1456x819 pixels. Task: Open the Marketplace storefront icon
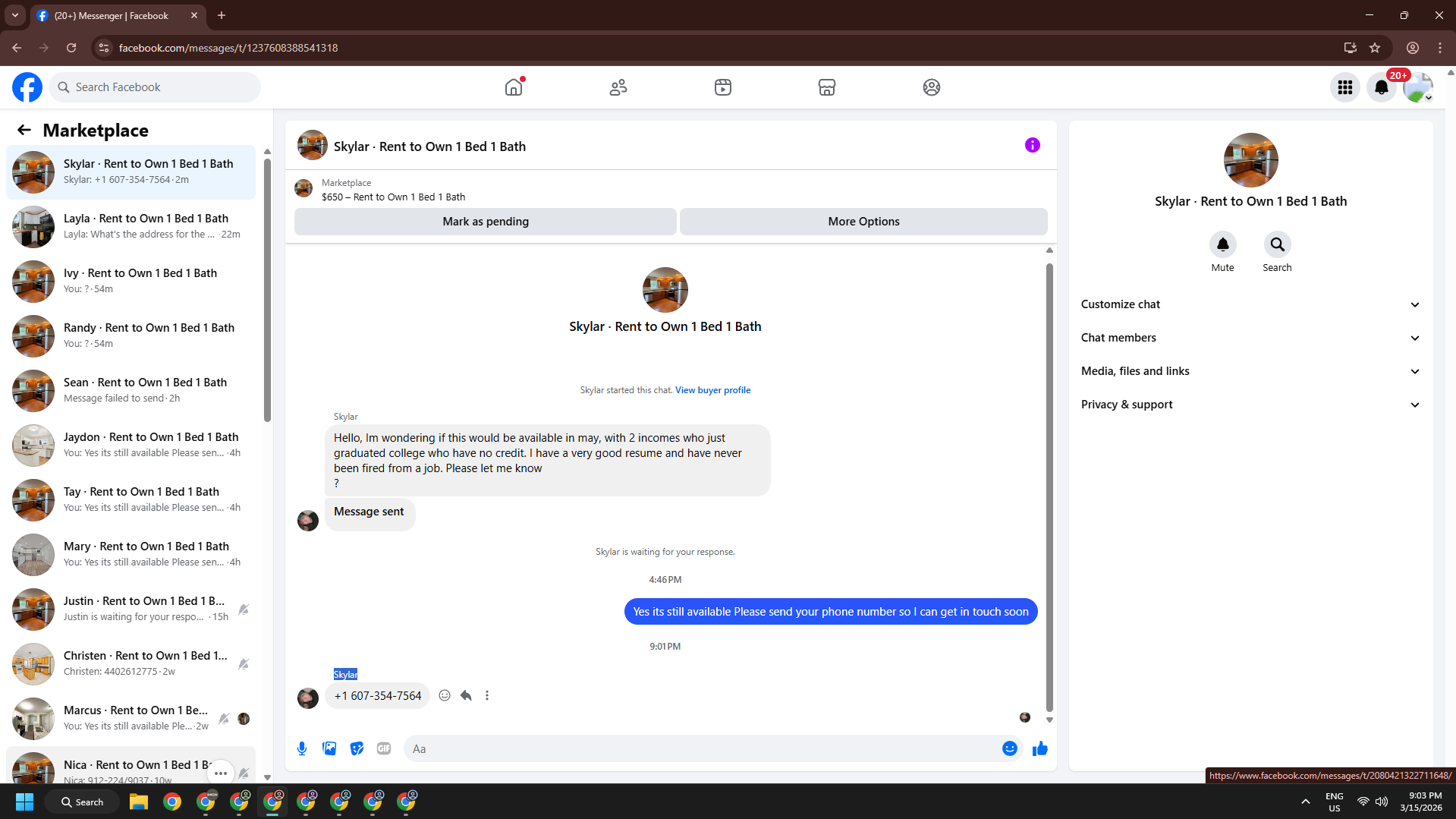827,87
